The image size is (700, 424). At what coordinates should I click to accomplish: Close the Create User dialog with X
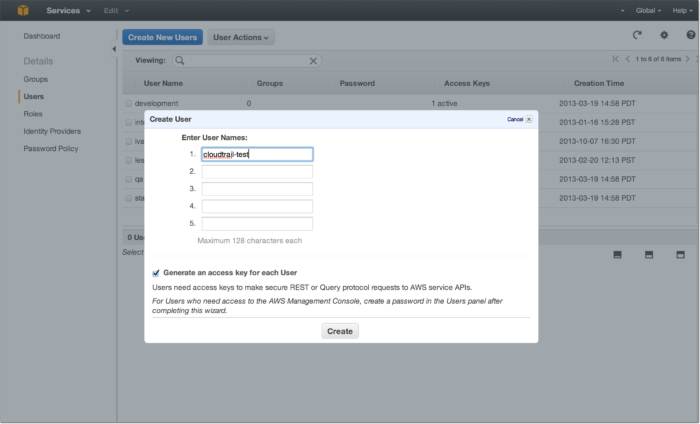(529, 119)
